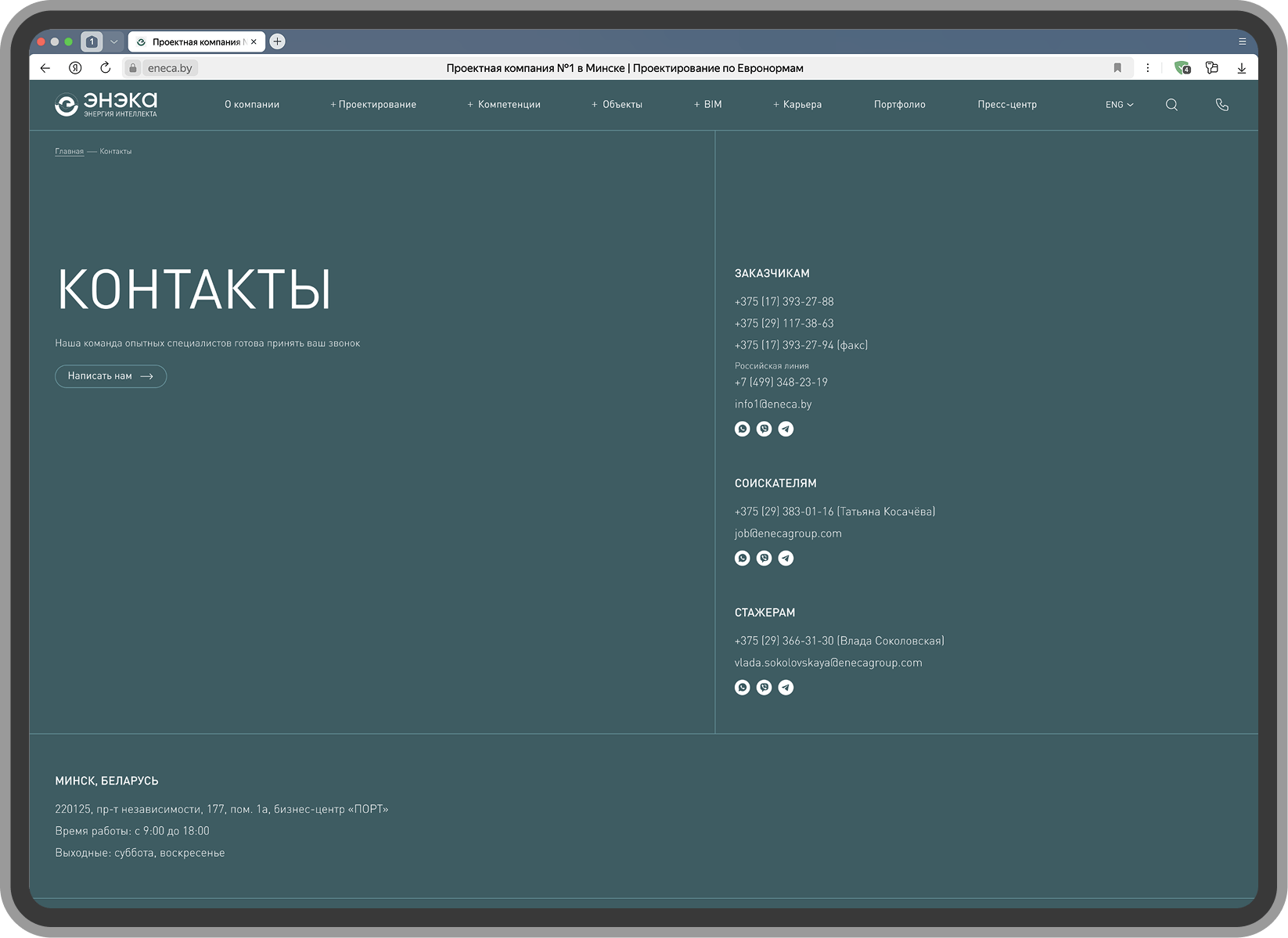Screen dimensions: 1288x938
Task: Click the lock site security icon
Action: click(x=133, y=68)
